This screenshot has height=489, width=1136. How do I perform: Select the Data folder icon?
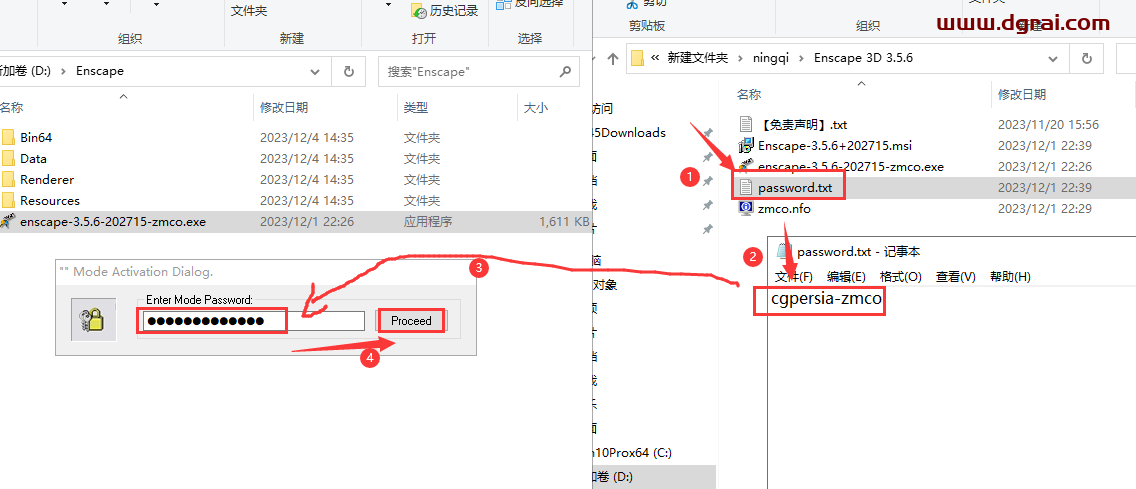[8, 158]
